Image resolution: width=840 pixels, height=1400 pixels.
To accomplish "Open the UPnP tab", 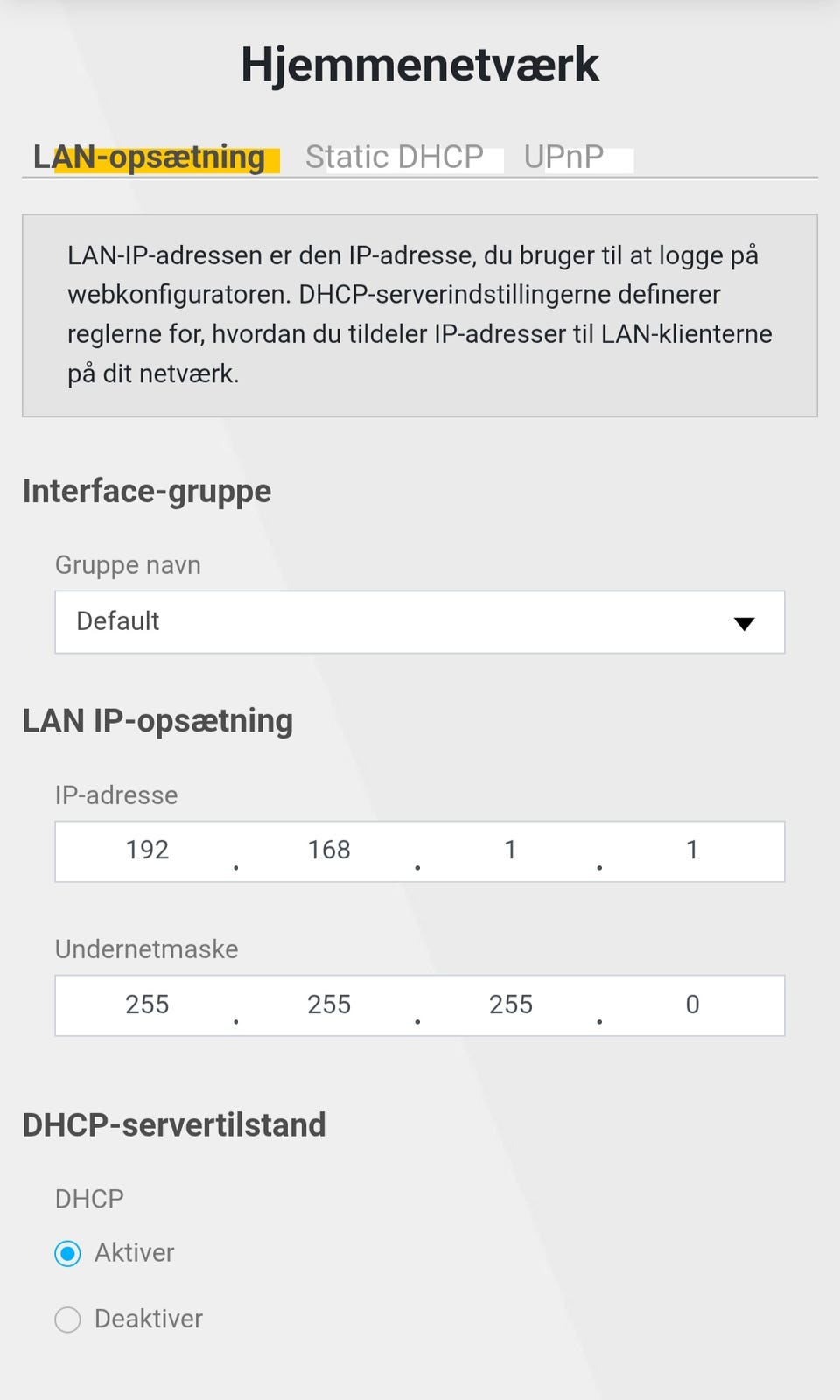I will [563, 157].
